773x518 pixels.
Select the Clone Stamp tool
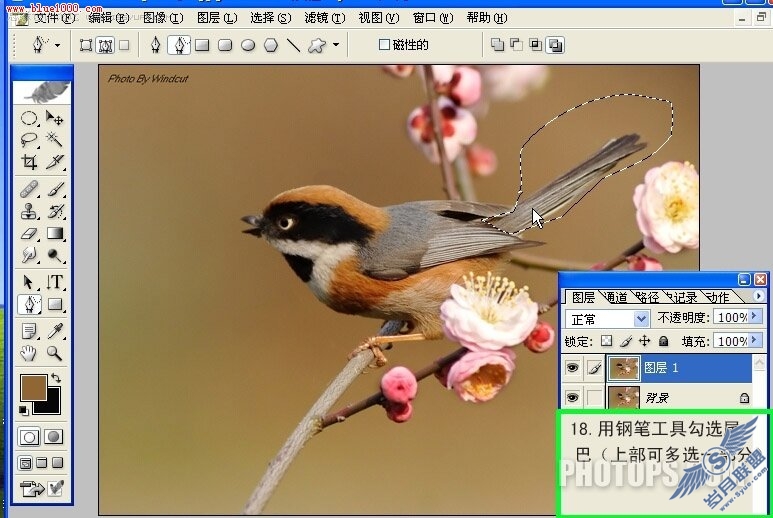click(x=29, y=211)
